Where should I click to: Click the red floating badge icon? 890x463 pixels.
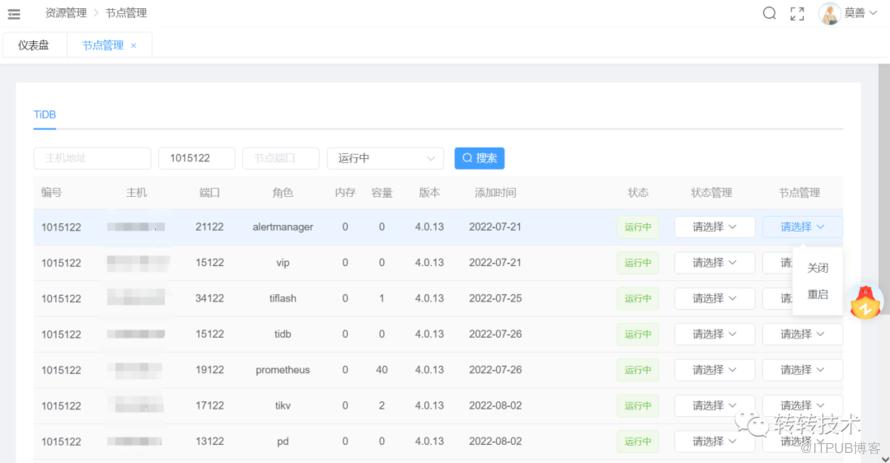click(x=866, y=302)
